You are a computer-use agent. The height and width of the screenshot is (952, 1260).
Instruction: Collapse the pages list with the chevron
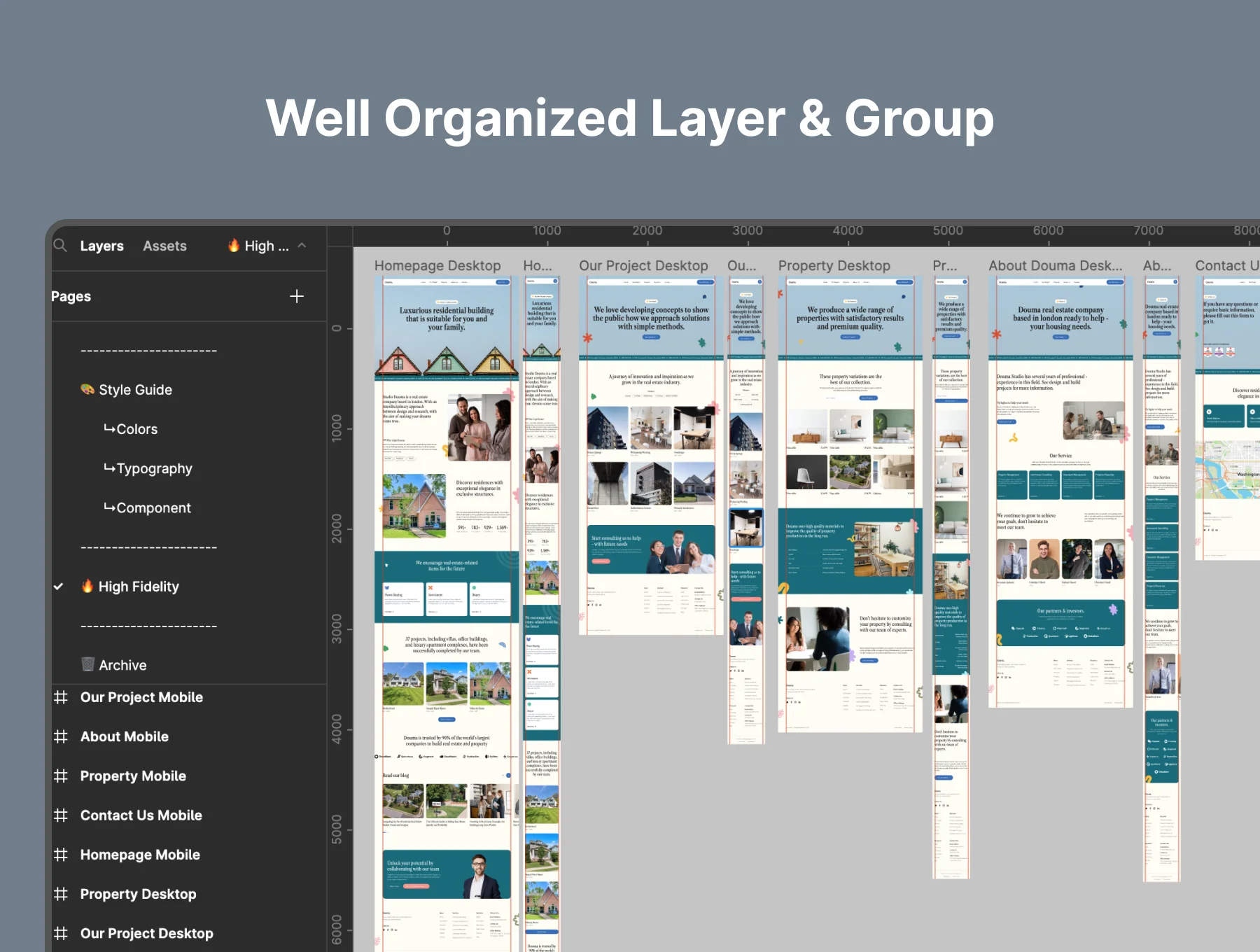coord(302,245)
